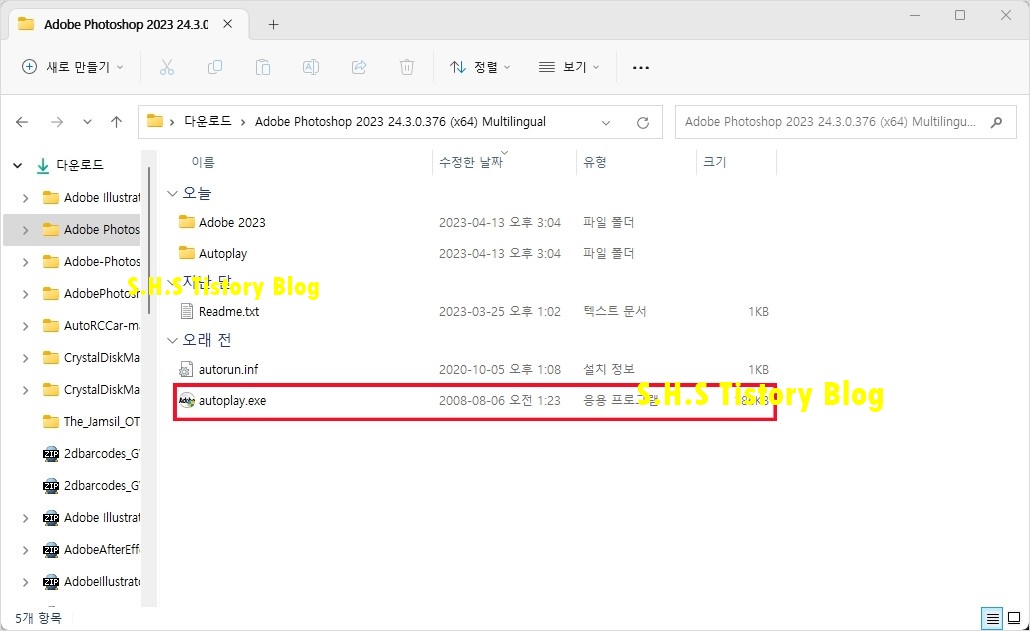Open the 정렬 sort dropdown
The image size is (1030, 631).
point(480,67)
